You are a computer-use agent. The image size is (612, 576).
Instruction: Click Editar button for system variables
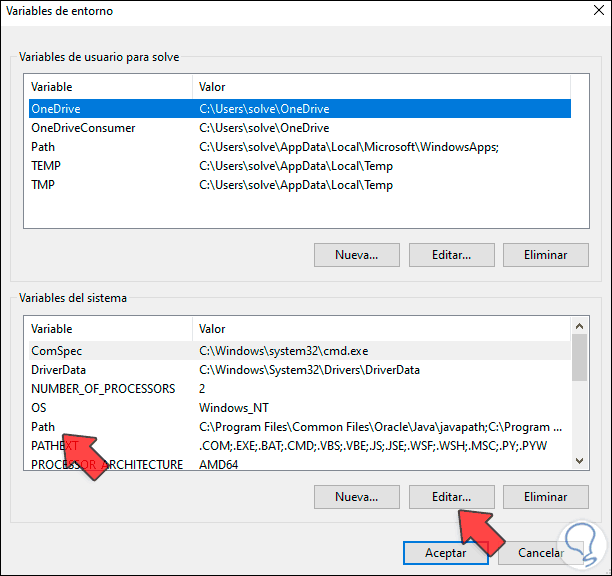click(x=452, y=497)
